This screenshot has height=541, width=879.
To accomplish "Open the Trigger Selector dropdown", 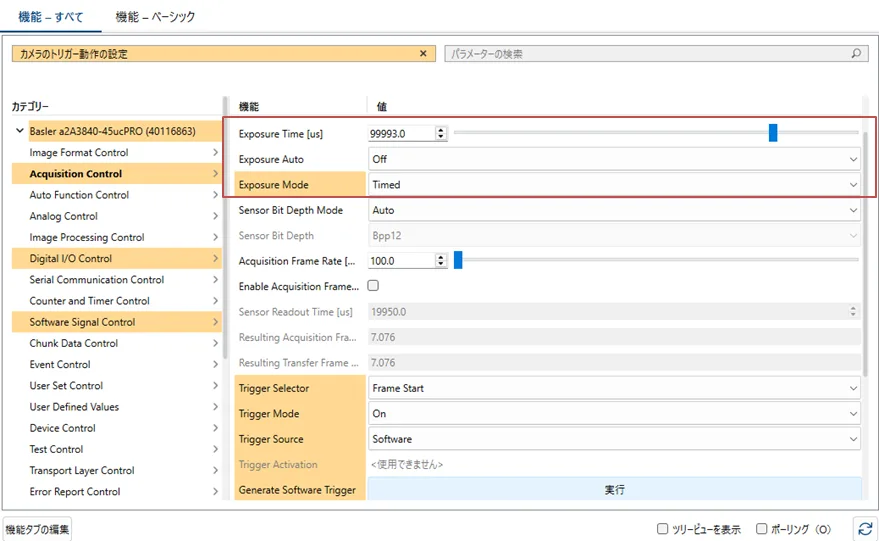I will pos(614,388).
